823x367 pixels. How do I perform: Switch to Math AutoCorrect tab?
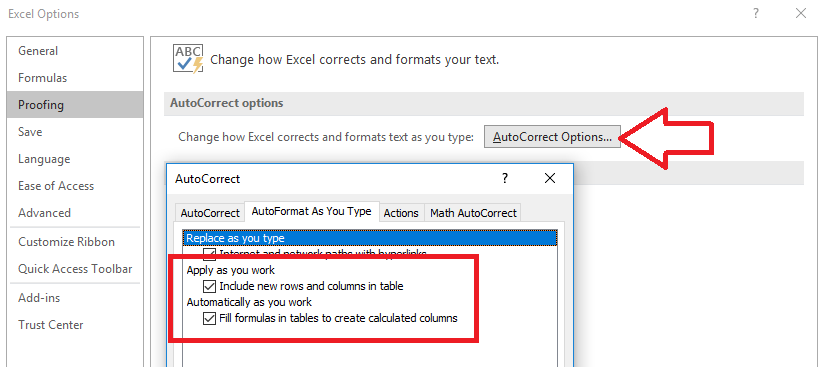click(x=473, y=213)
